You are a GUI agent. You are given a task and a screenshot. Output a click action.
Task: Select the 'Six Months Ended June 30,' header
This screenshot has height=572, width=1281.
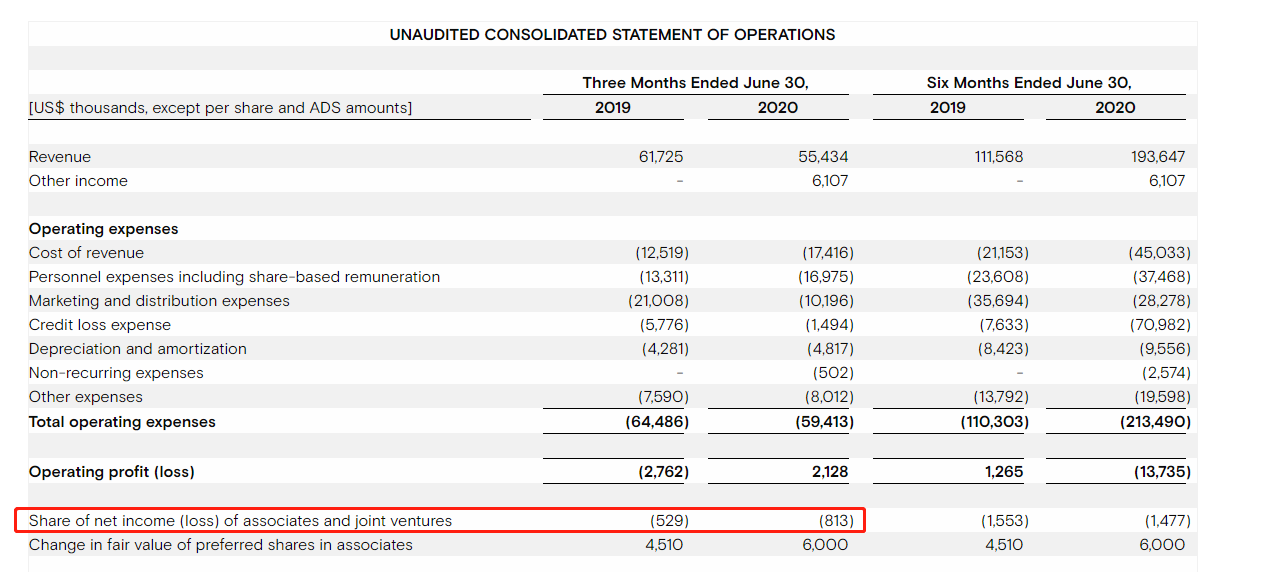pos(1029,83)
